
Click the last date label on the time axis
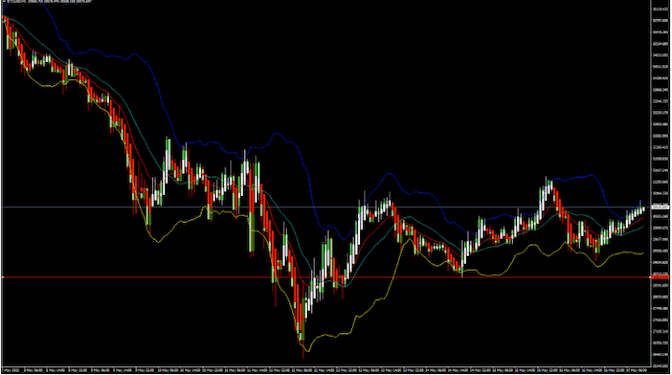click(637, 369)
